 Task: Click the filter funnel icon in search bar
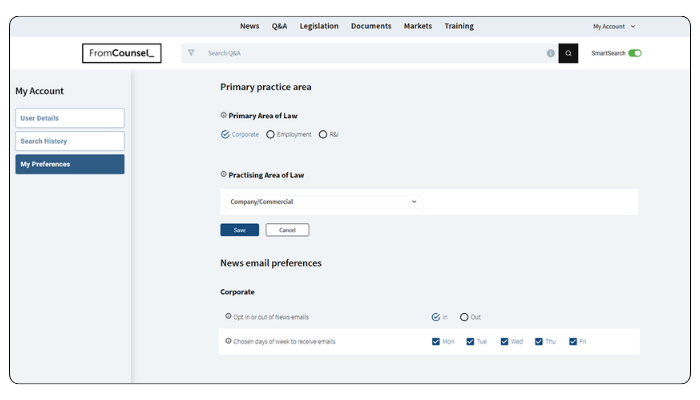(191, 53)
